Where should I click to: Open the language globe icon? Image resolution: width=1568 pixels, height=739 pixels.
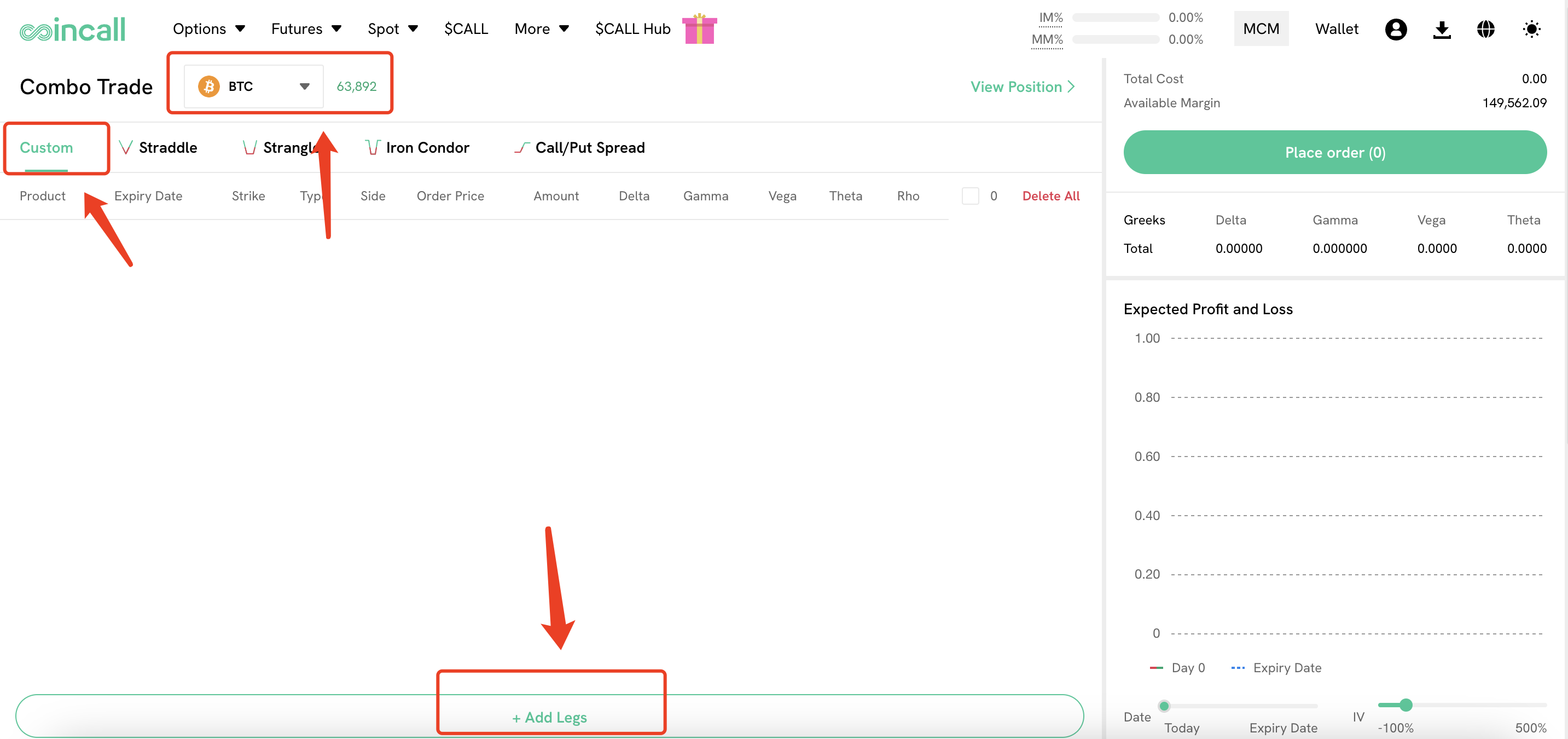[1486, 29]
